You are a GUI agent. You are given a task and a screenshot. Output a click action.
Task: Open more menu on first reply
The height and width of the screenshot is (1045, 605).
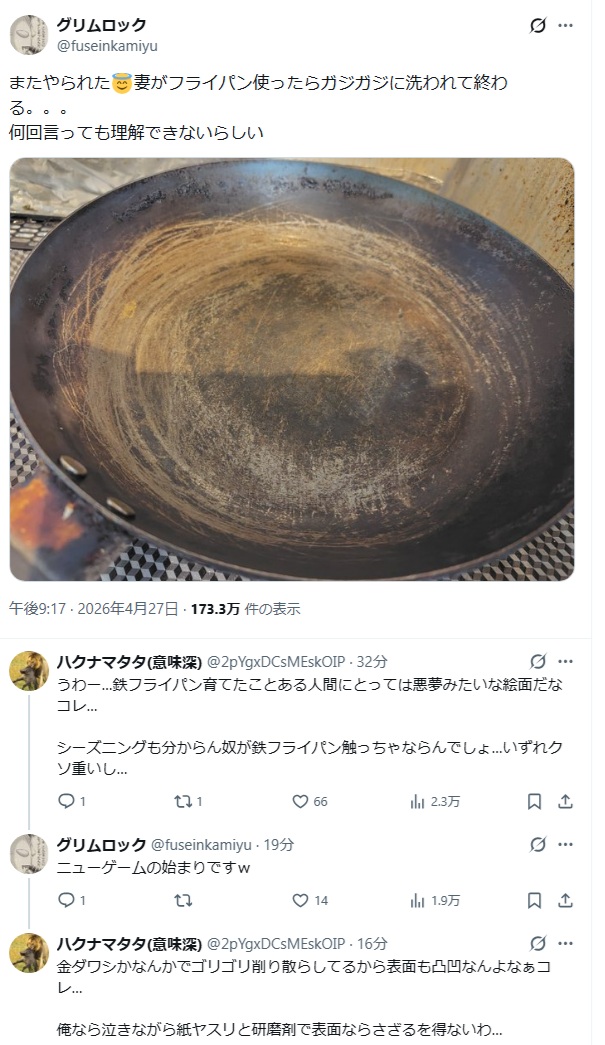(x=566, y=662)
